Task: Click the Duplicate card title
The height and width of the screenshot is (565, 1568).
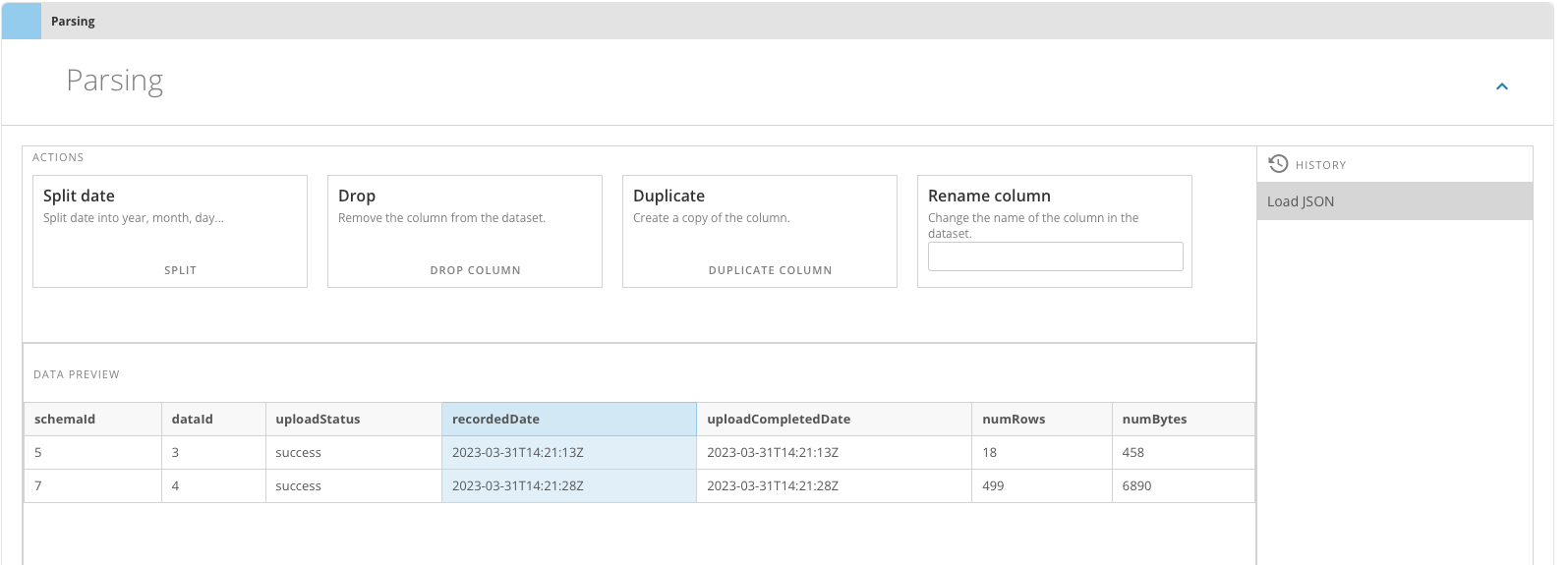Action: 668,196
